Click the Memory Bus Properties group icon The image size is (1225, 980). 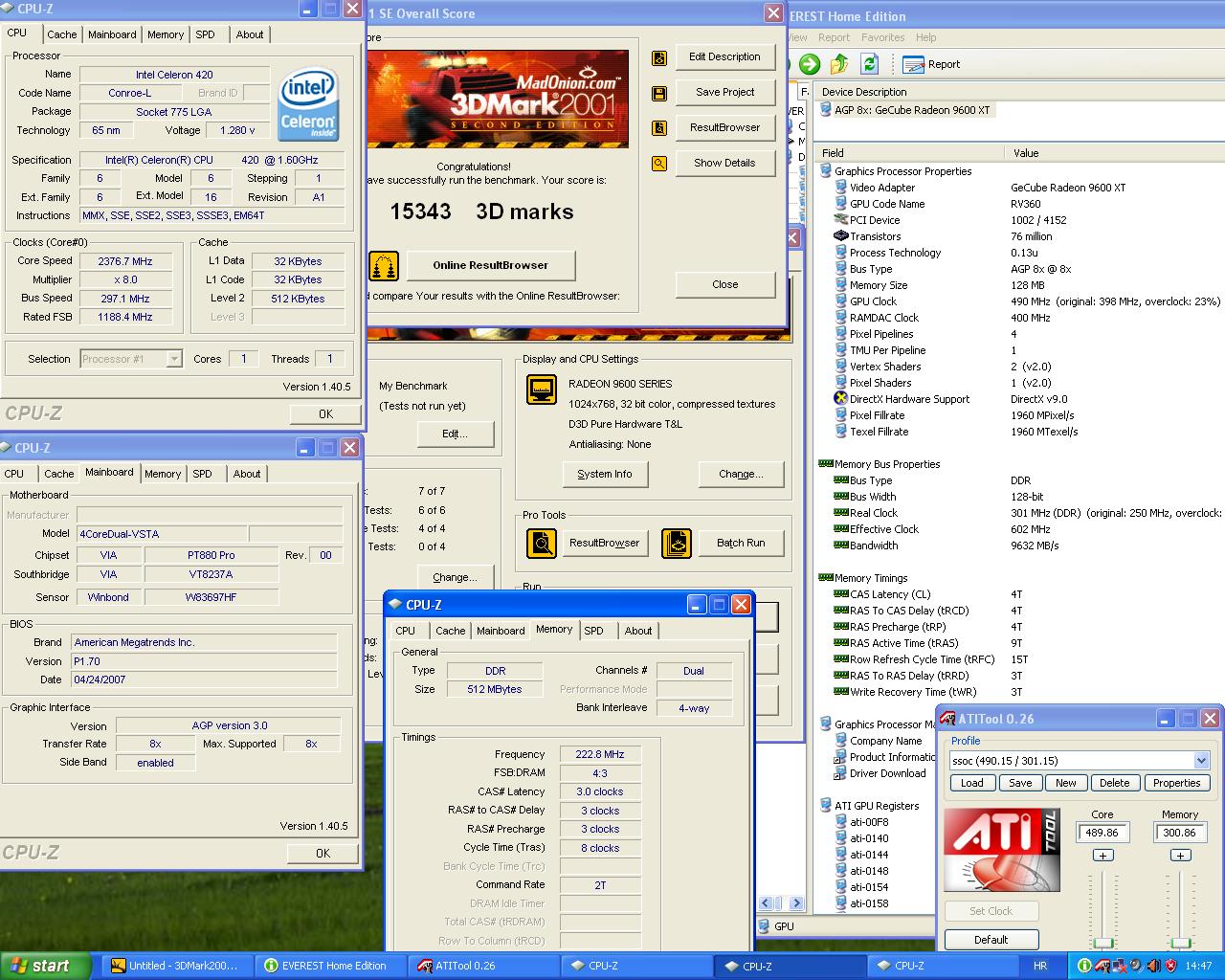point(826,464)
